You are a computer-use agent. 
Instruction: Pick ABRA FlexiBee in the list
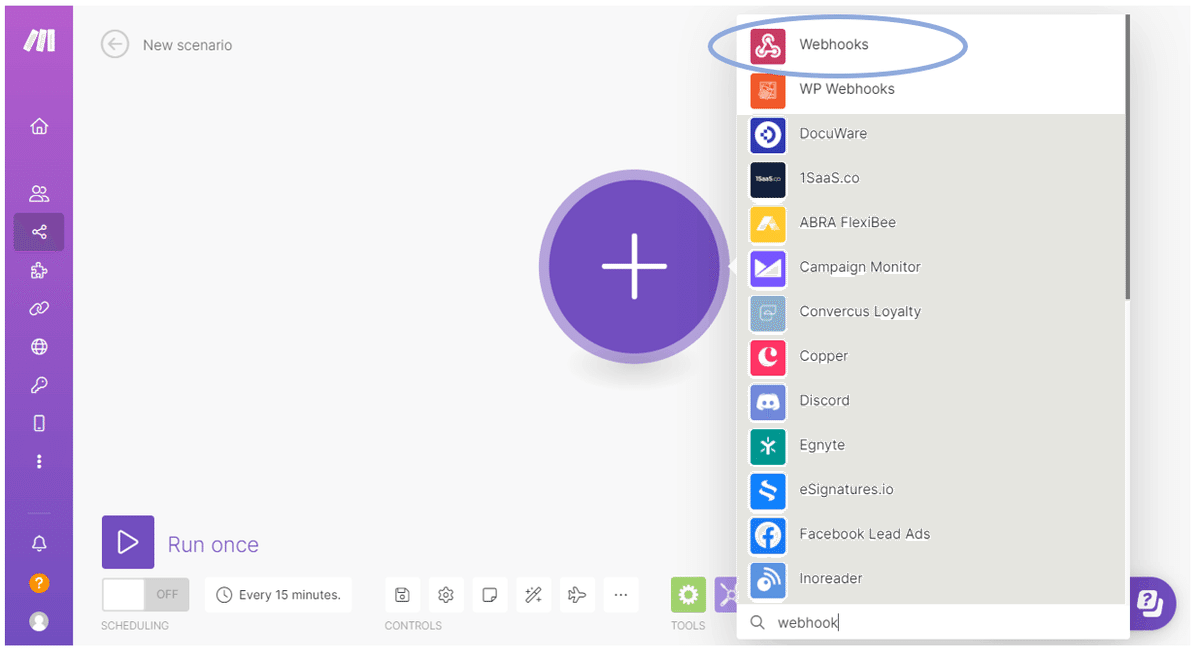click(x=931, y=222)
